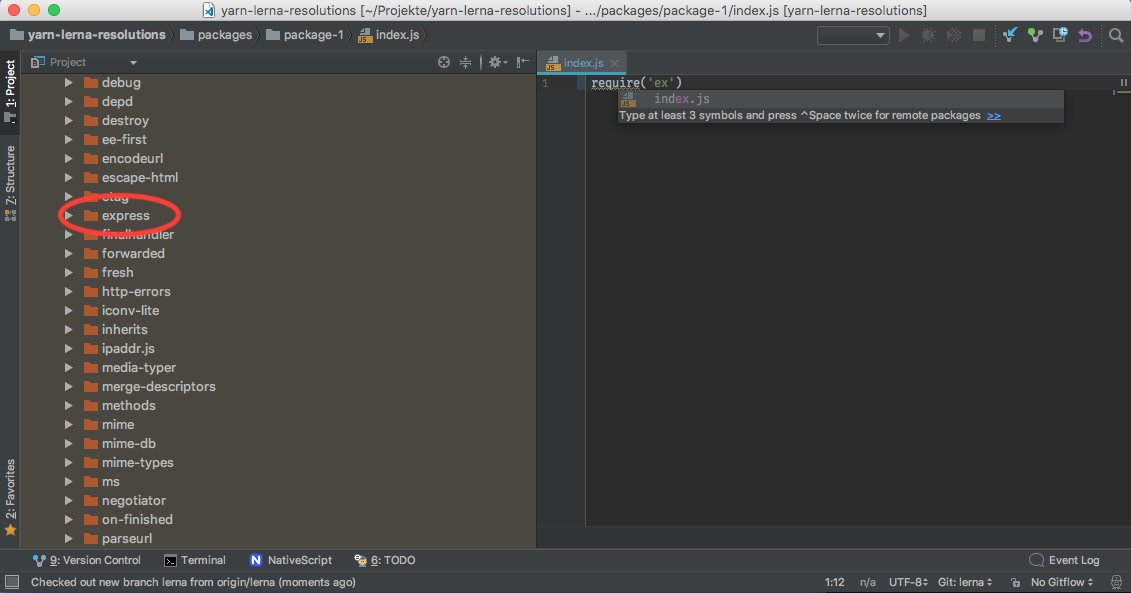The image size is (1131, 593).
Task: Click the Commit changes VCS icon
Action: 1035,35
